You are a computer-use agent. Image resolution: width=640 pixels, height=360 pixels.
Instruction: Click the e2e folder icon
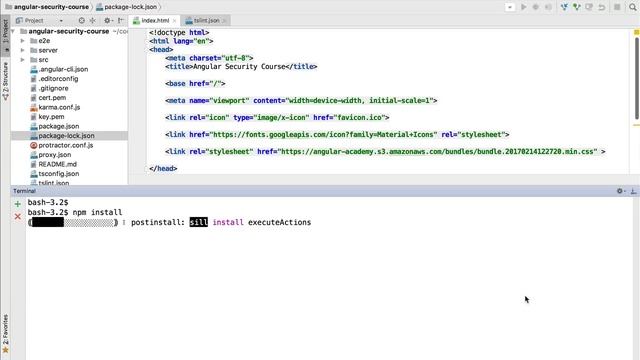33,41
